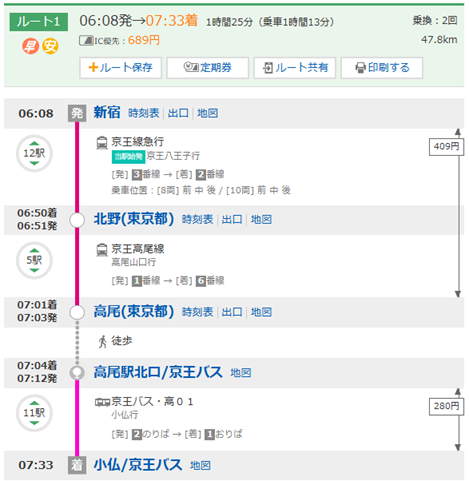Open 地図 link for 高尾駅北口/京王バス
This screenshot has height=481, width=469.
tap(241, 373)
